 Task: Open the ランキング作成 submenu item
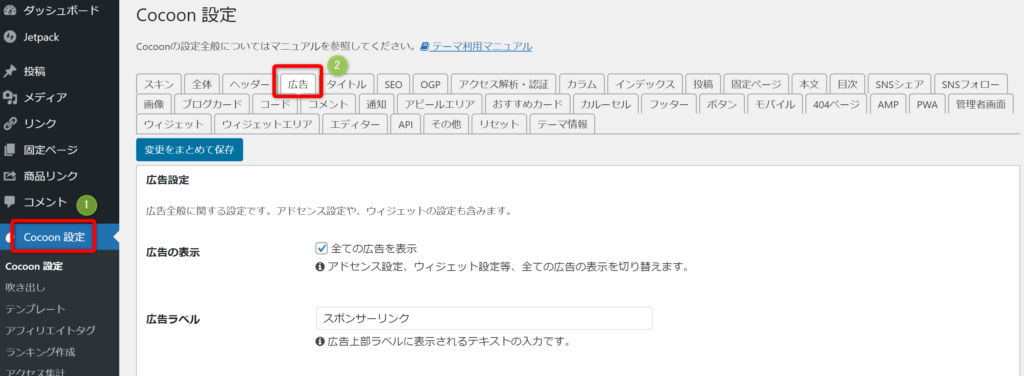[x=40, y=352]
